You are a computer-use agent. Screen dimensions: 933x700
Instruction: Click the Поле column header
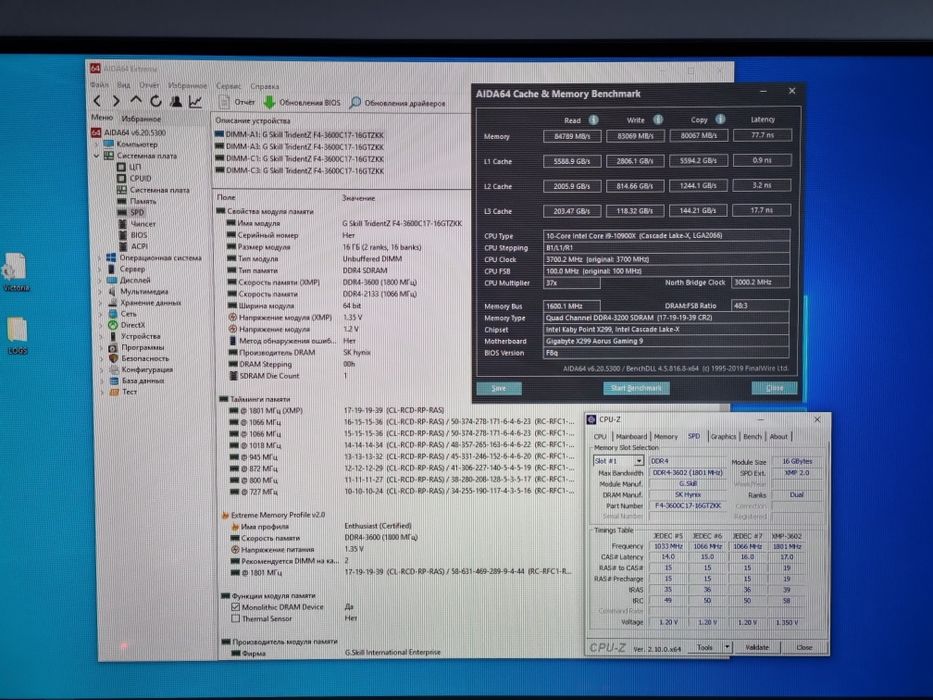click(226, 197)
